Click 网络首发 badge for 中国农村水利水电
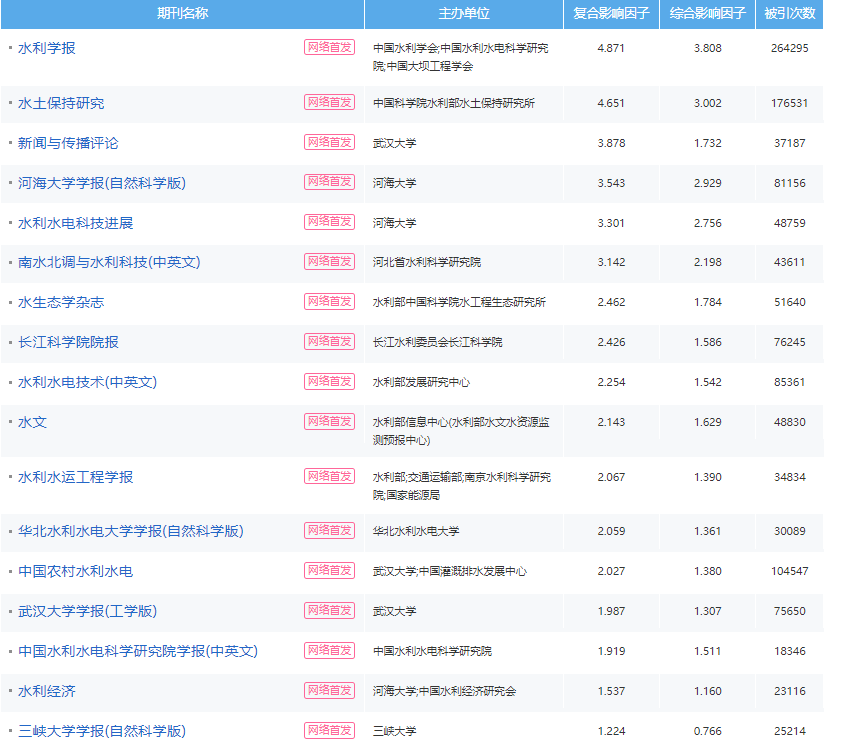This screenshot has width=843, height=749. 330,570
